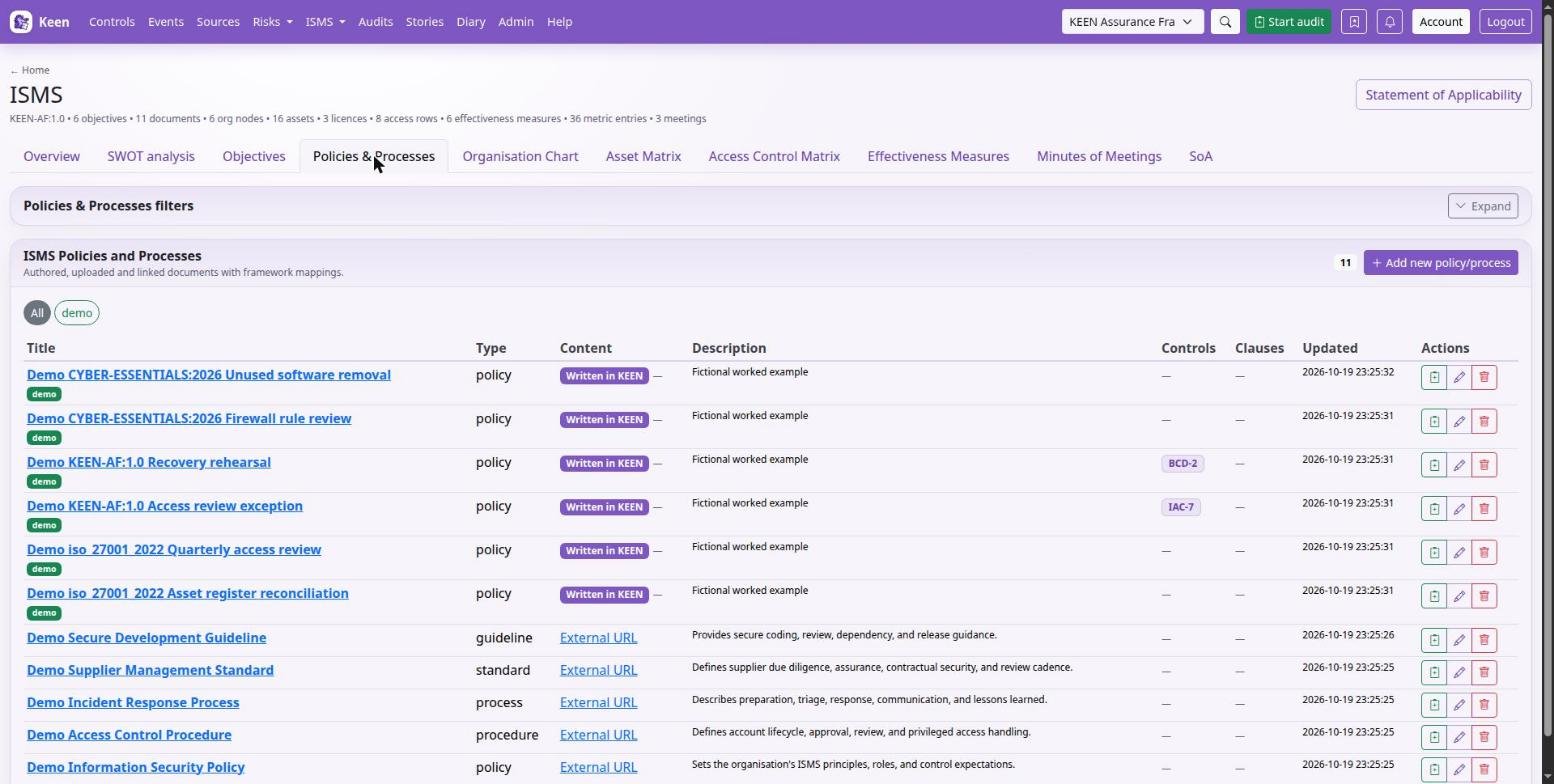Switch to the Minutes of Meetings tab
This screenshot has height=784, width=1554.
1099,156
